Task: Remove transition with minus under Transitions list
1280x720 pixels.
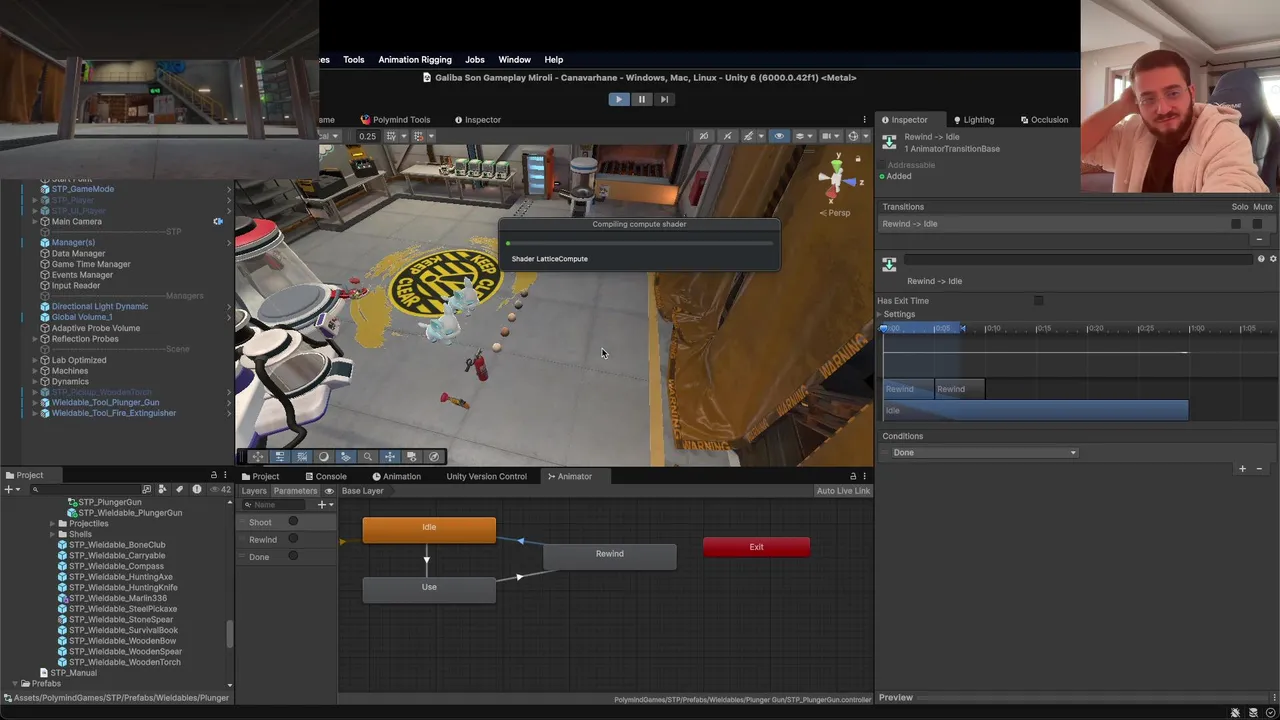Action: pos(1260,240)
